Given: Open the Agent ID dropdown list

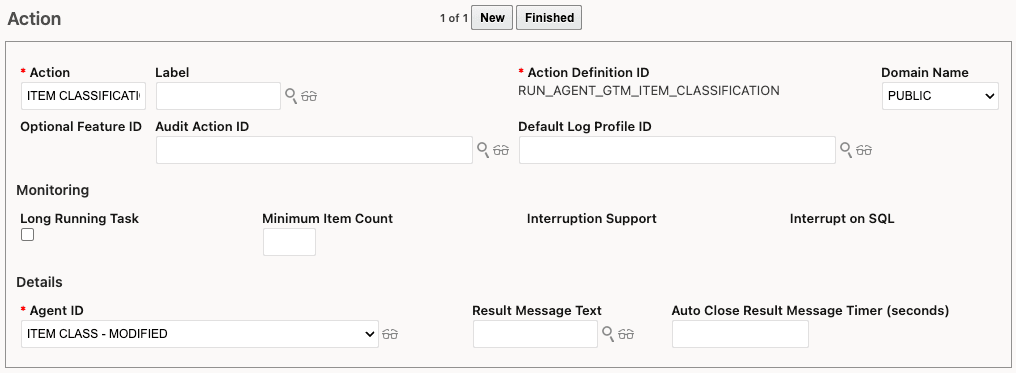Looking at the screenshot, I should 200,334.
